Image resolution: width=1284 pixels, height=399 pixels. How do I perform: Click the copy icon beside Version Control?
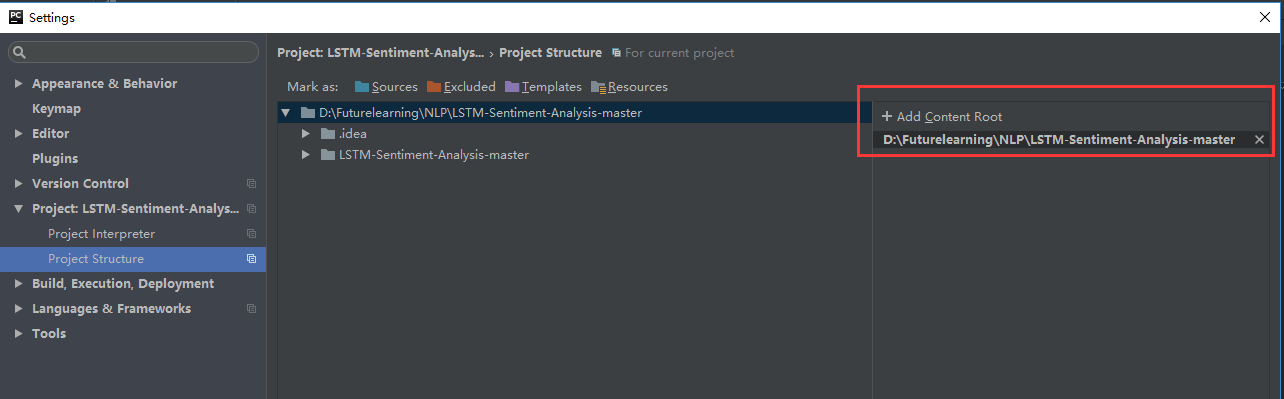251,184
